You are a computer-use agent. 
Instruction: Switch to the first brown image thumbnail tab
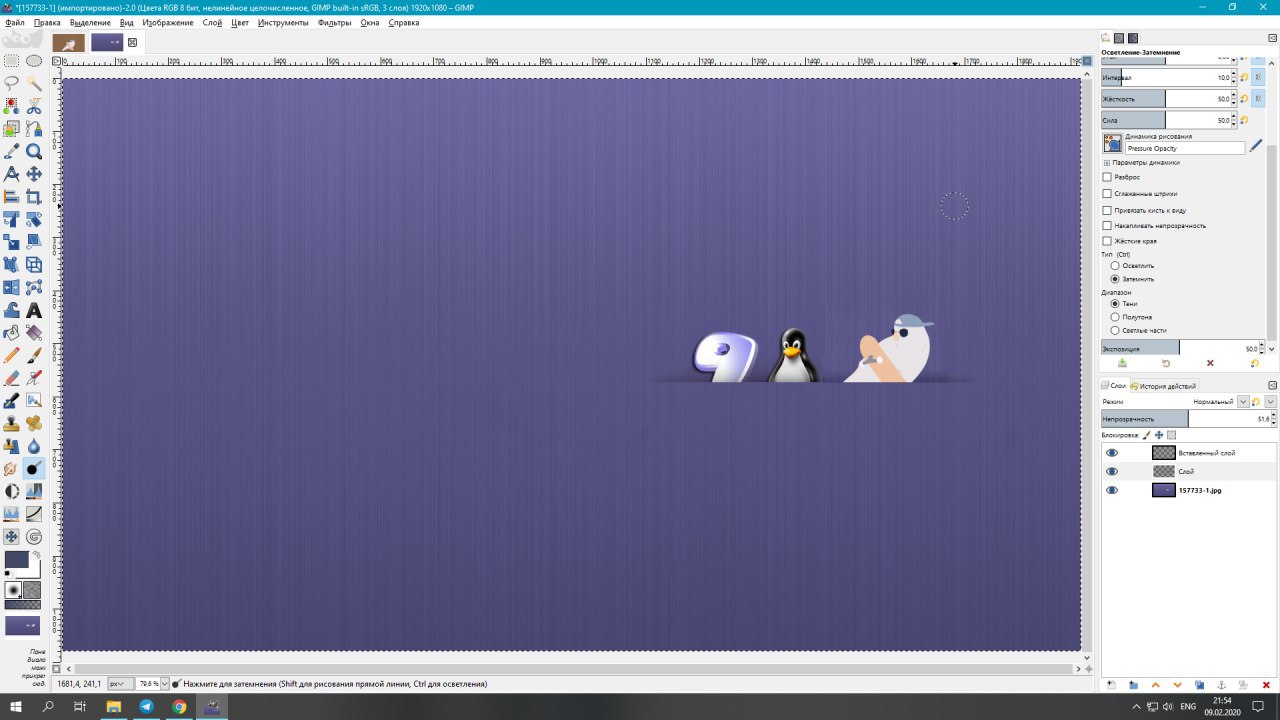69,42
